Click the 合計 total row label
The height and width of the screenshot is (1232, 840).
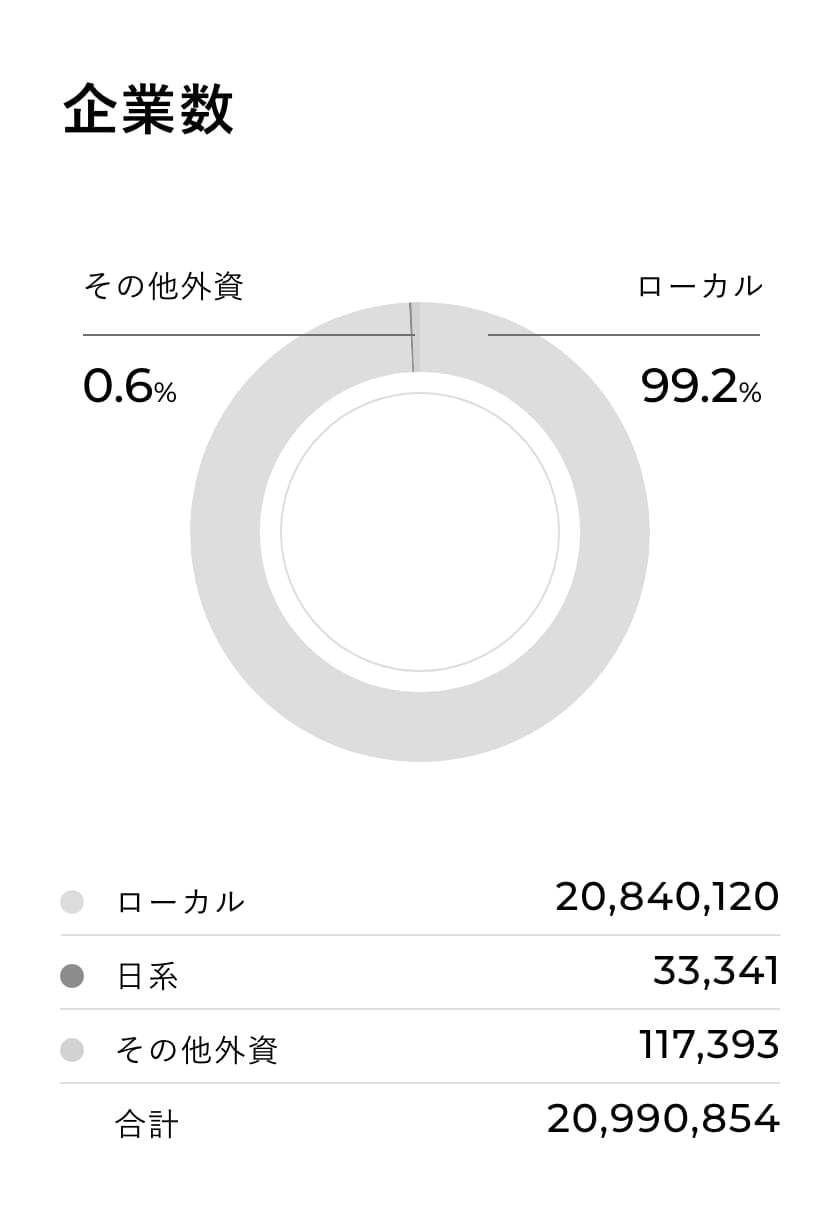coord(148,1124)
